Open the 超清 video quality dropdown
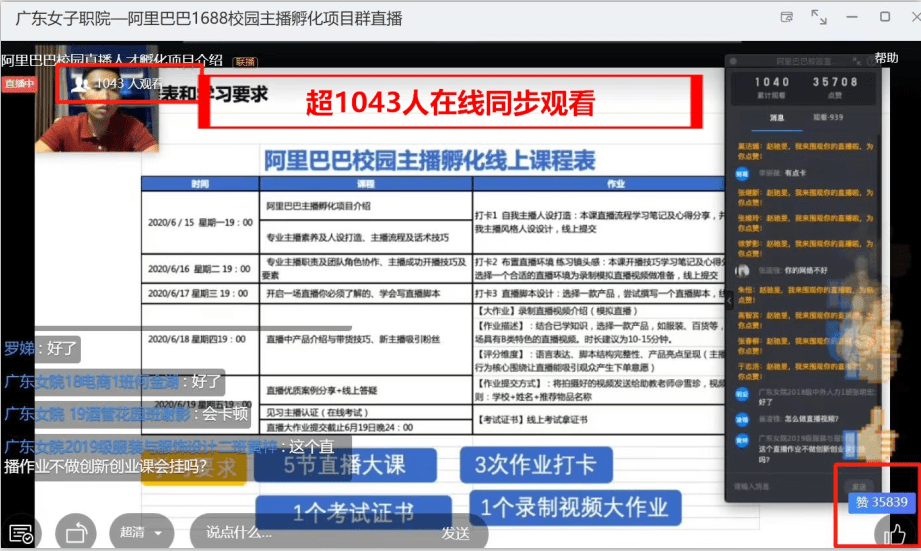This screenshot has width=921, height=551. point(140,532)
